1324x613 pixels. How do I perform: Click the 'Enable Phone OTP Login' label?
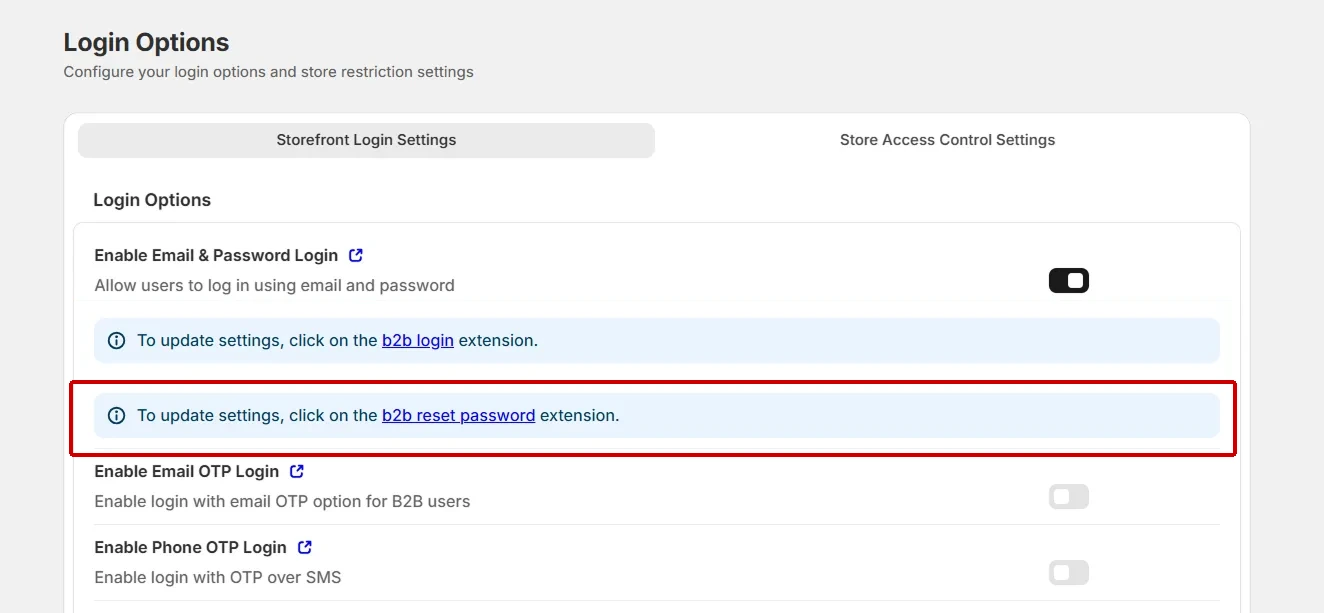tap(190, 547)
